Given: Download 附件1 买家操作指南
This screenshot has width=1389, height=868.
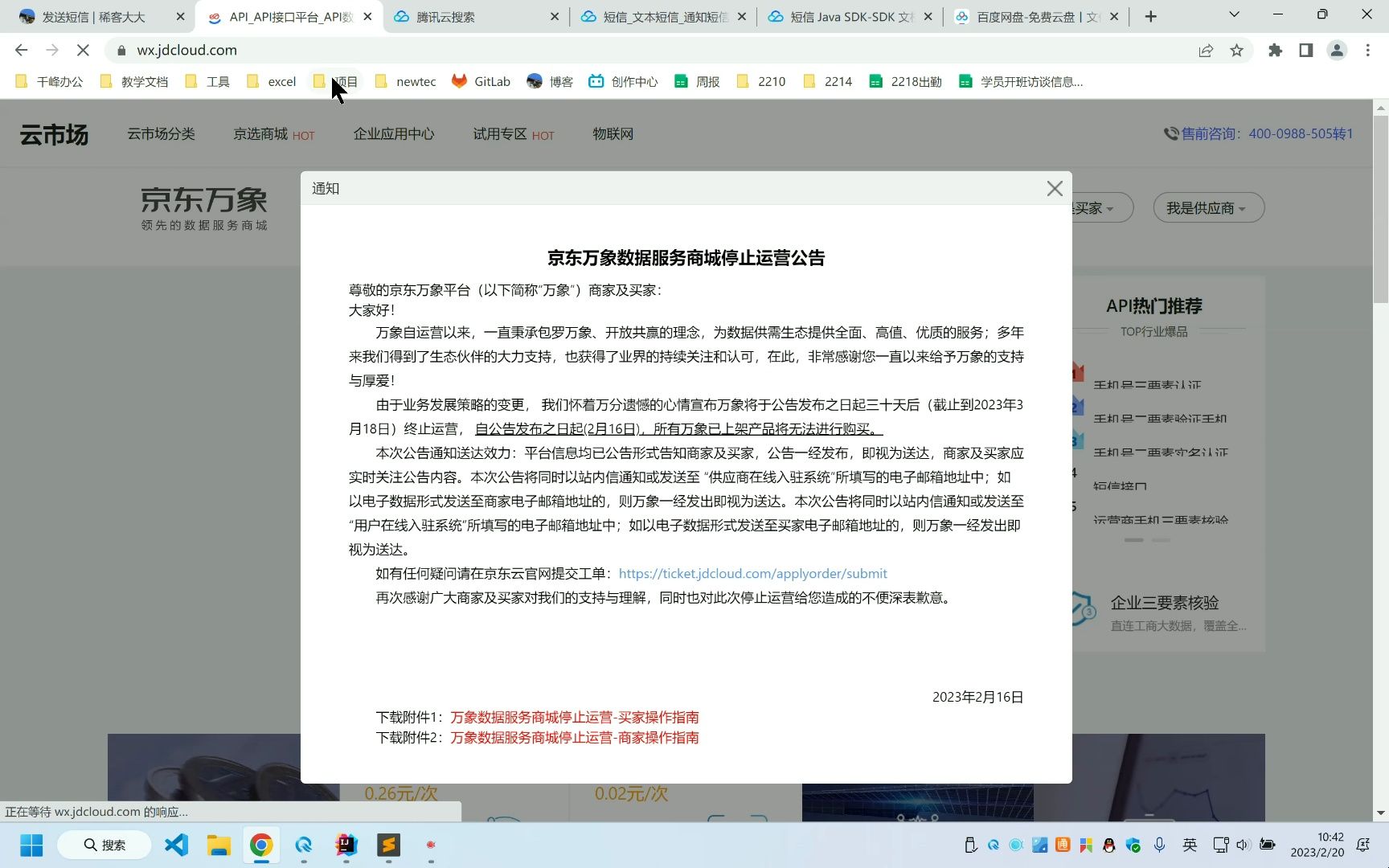Looking at the screenshot, I should click(x=574, y=717).
